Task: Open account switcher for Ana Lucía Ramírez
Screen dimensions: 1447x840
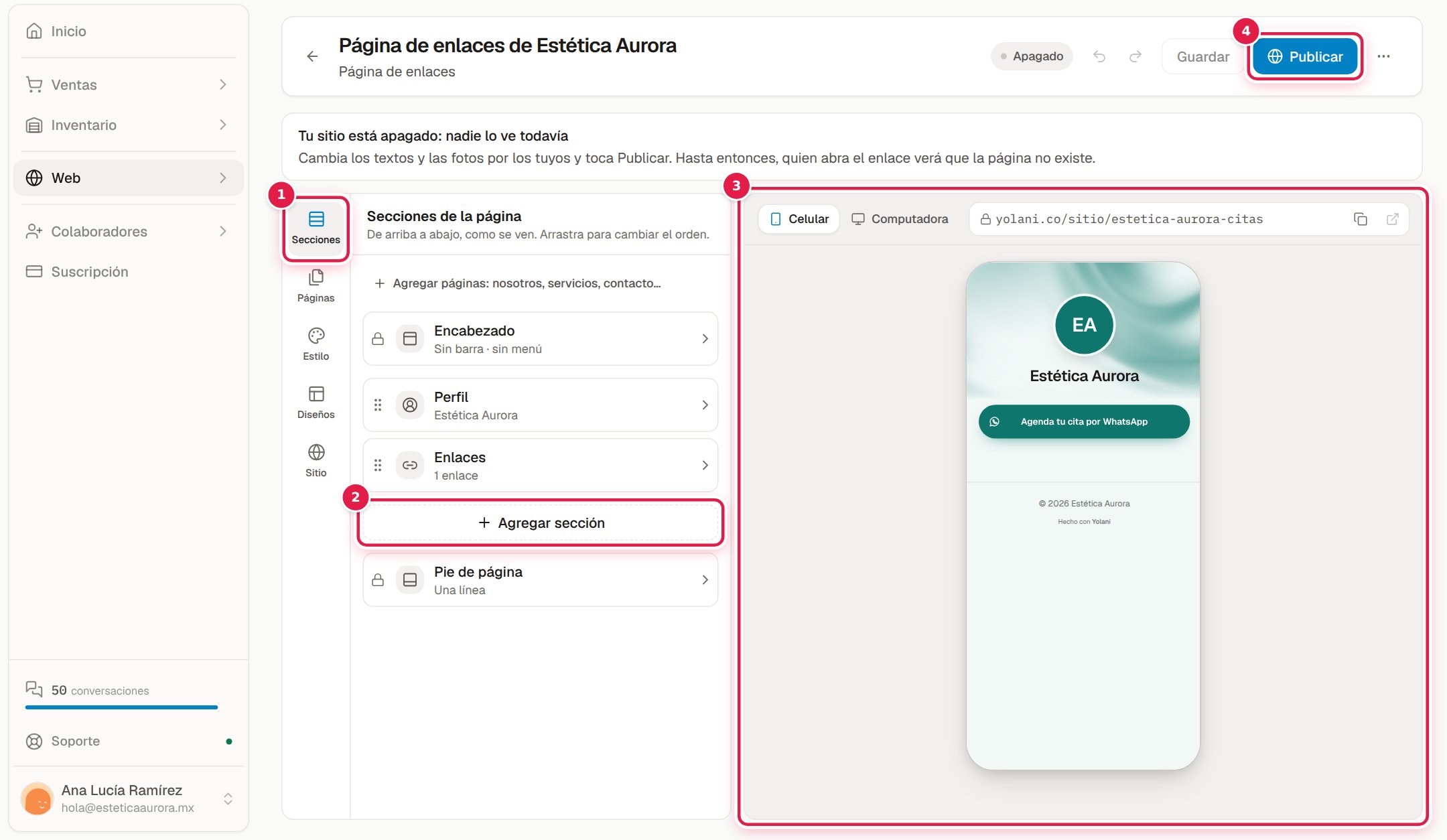Action: point(129,798)
